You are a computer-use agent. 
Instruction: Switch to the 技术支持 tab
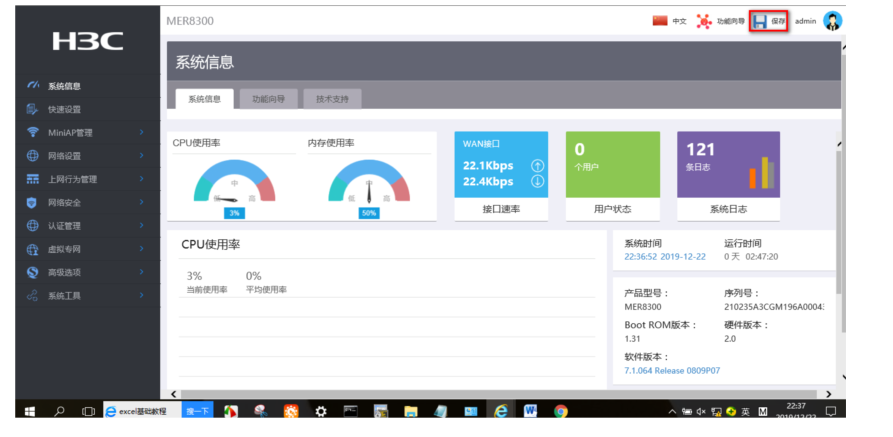point(332,99)
